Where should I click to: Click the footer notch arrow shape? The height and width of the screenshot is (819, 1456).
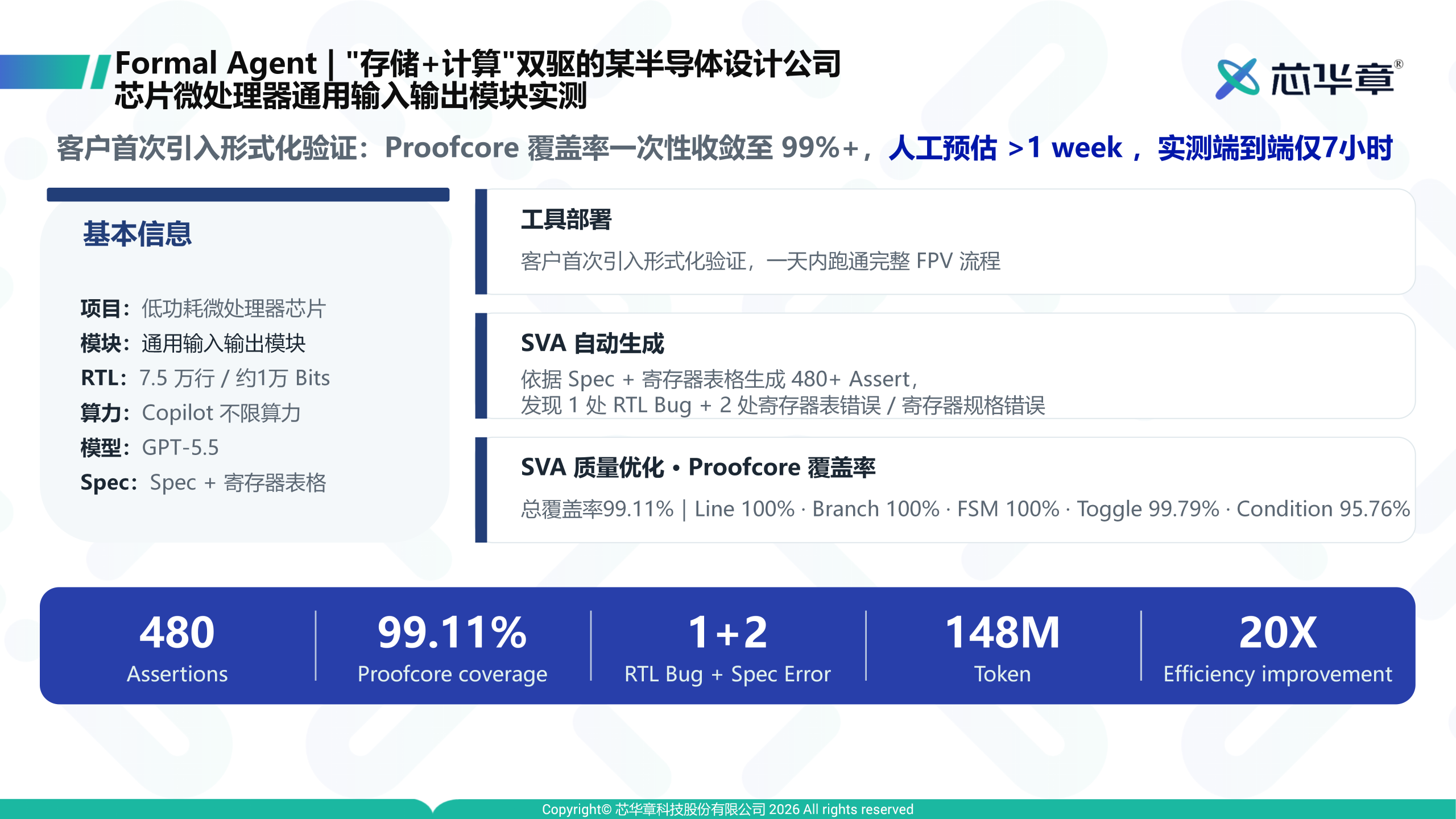coord(433,806)
